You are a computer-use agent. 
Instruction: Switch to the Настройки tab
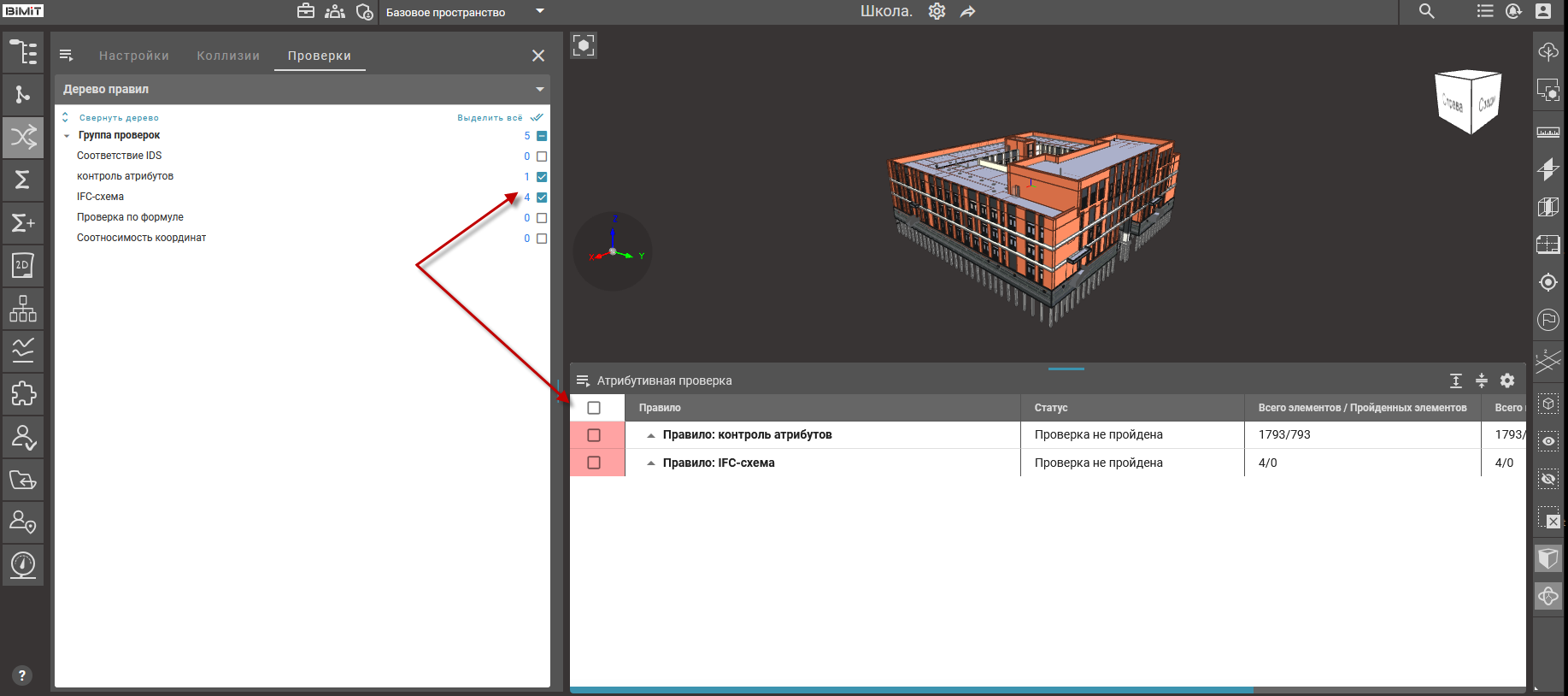pos(134,56)
